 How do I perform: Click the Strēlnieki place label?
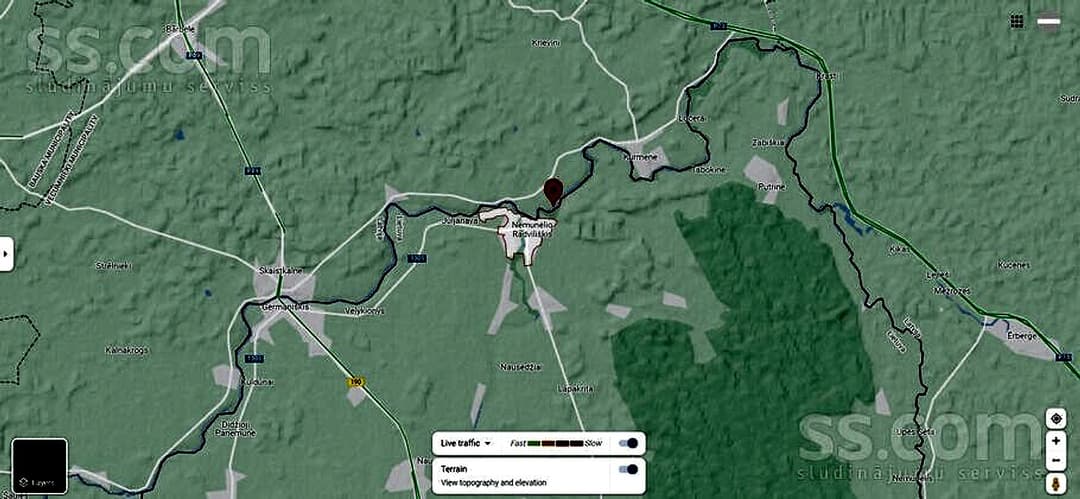pos(114,265)
